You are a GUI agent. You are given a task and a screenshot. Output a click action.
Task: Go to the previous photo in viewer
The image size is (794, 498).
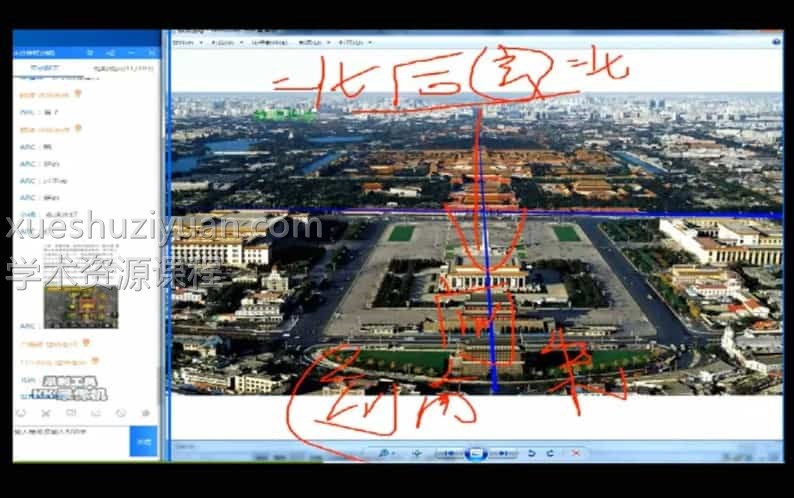coord(451,454)
